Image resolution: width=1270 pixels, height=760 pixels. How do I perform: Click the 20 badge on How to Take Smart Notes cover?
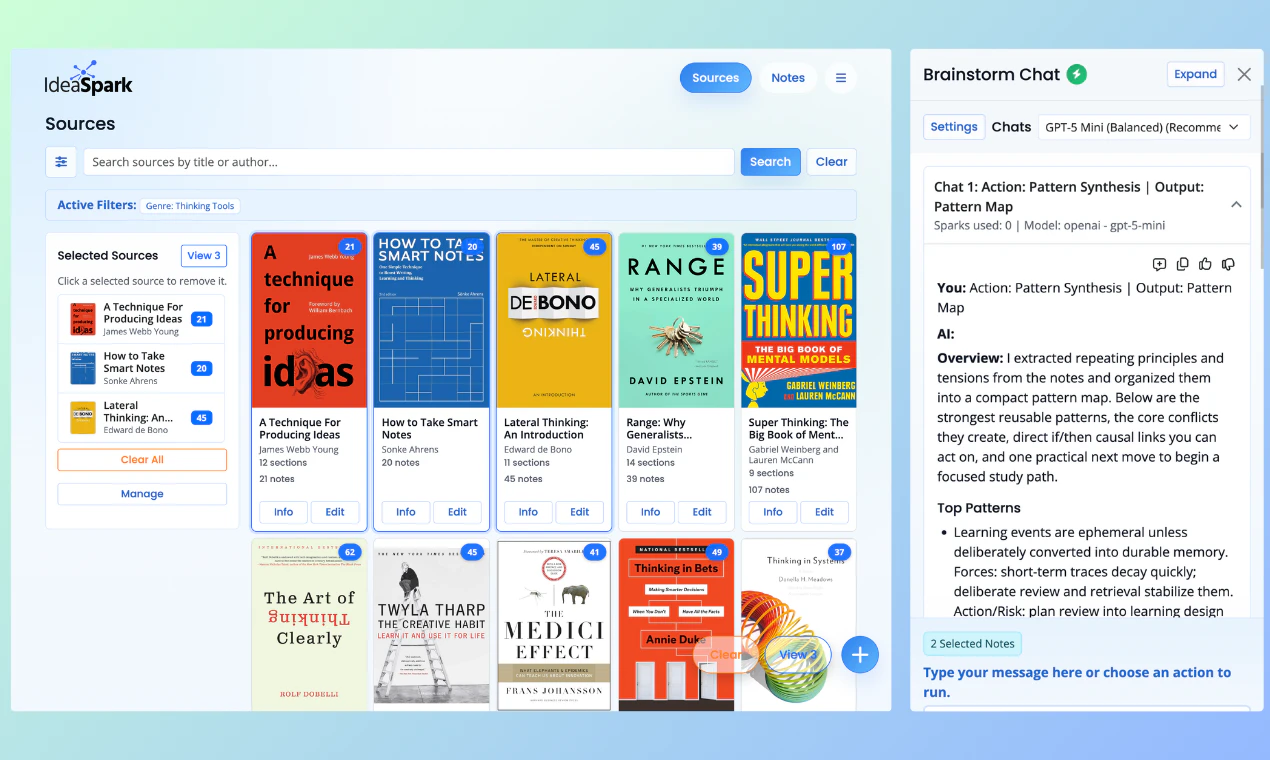click(x=472, y=246)
